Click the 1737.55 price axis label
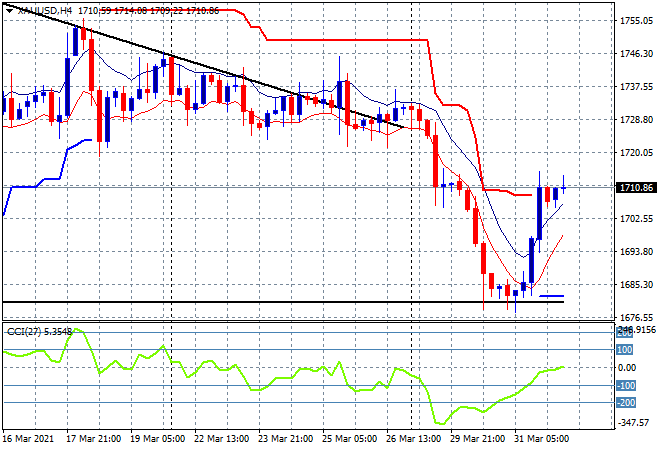This screenshot has width=660, height=450. pos(636,87)
